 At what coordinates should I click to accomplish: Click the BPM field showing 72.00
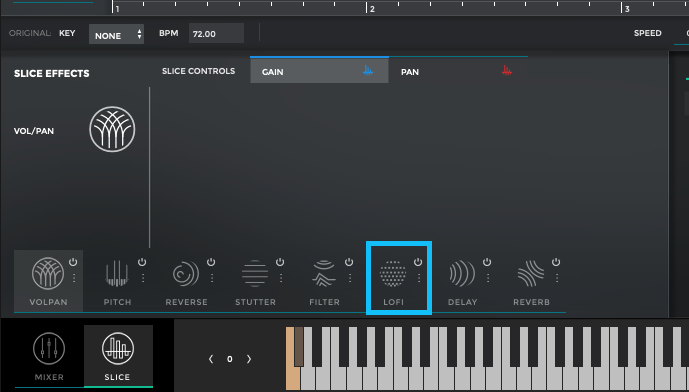pos(216,33)
